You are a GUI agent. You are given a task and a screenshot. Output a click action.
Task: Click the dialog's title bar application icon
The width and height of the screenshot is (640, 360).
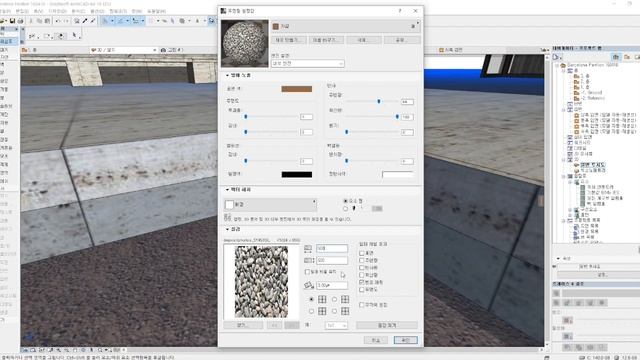[x=223, y=11]
